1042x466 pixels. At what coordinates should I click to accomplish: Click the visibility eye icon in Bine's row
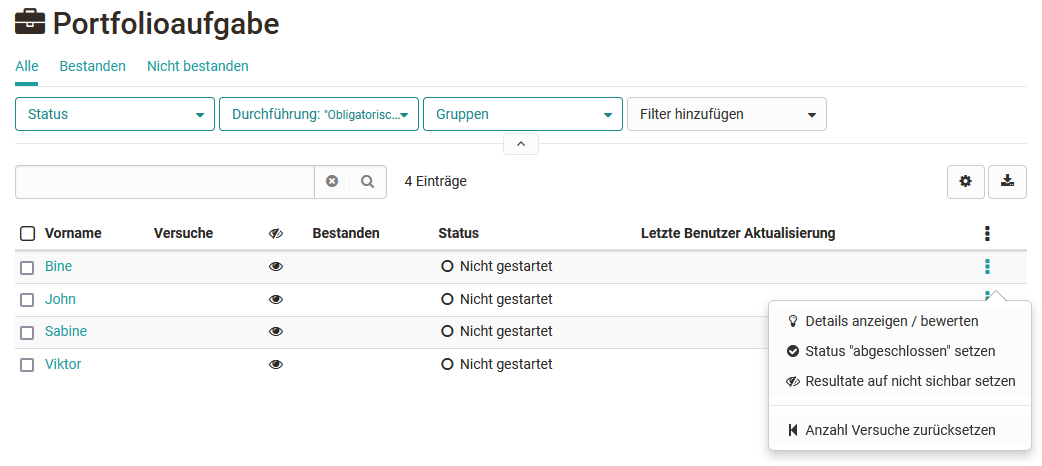click(276, 267)
